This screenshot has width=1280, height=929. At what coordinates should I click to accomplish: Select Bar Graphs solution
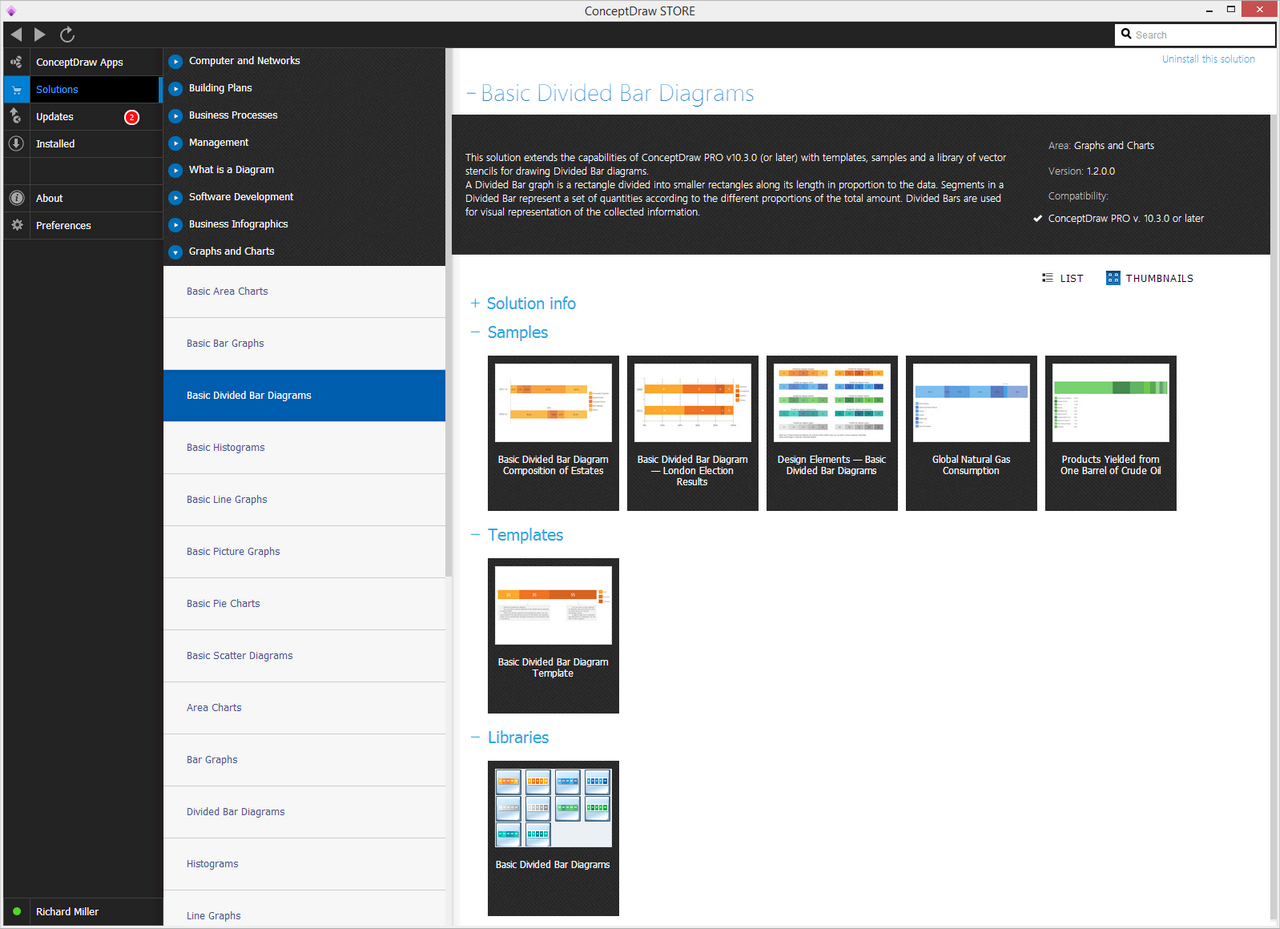point(304,760)
